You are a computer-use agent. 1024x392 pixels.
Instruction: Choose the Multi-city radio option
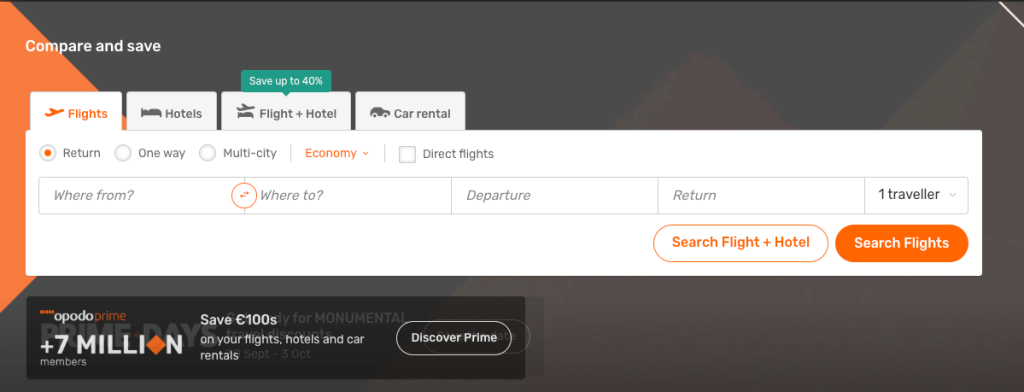point(207,154)
